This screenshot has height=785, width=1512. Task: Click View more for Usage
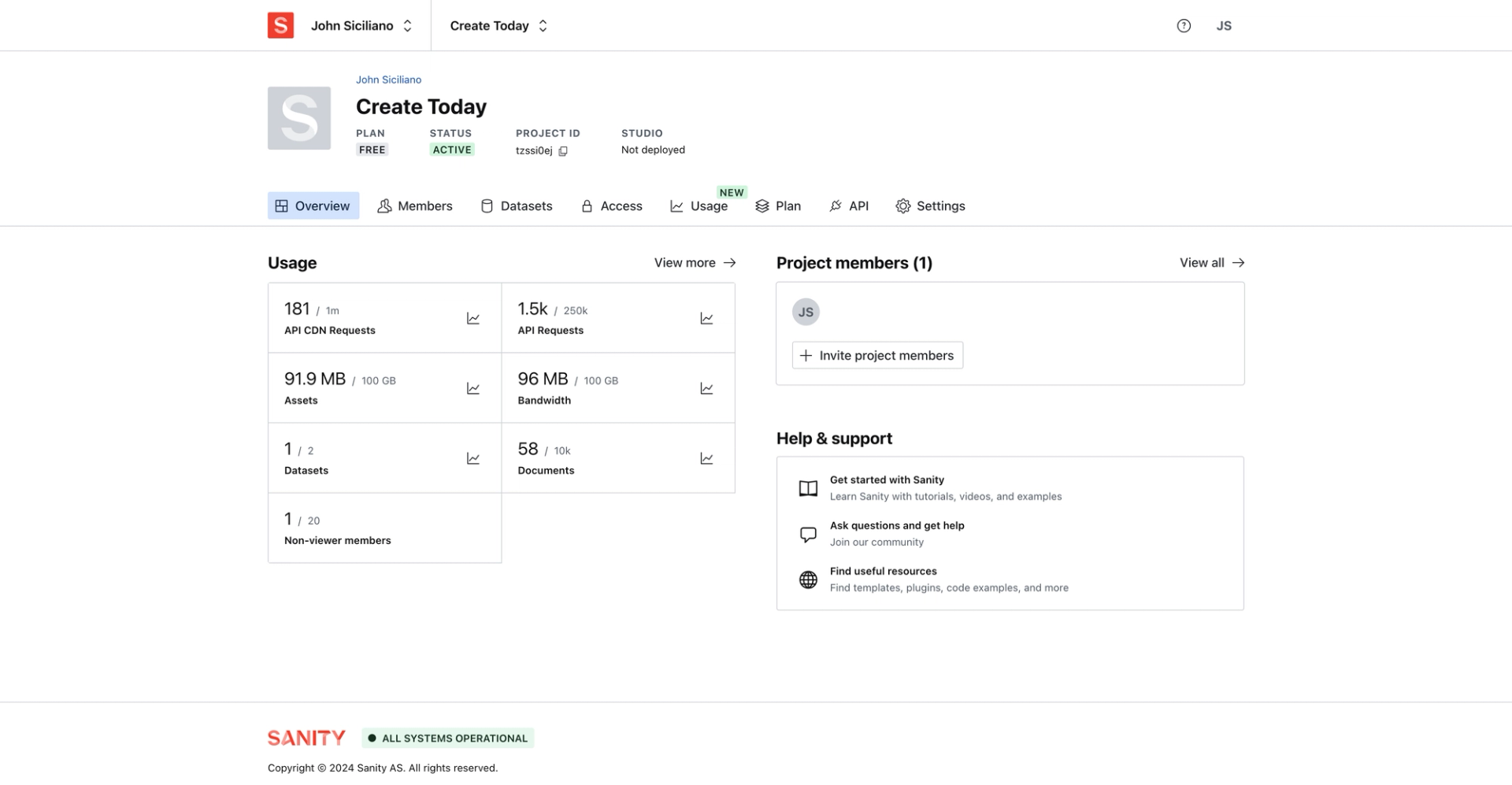pos(695,263)
